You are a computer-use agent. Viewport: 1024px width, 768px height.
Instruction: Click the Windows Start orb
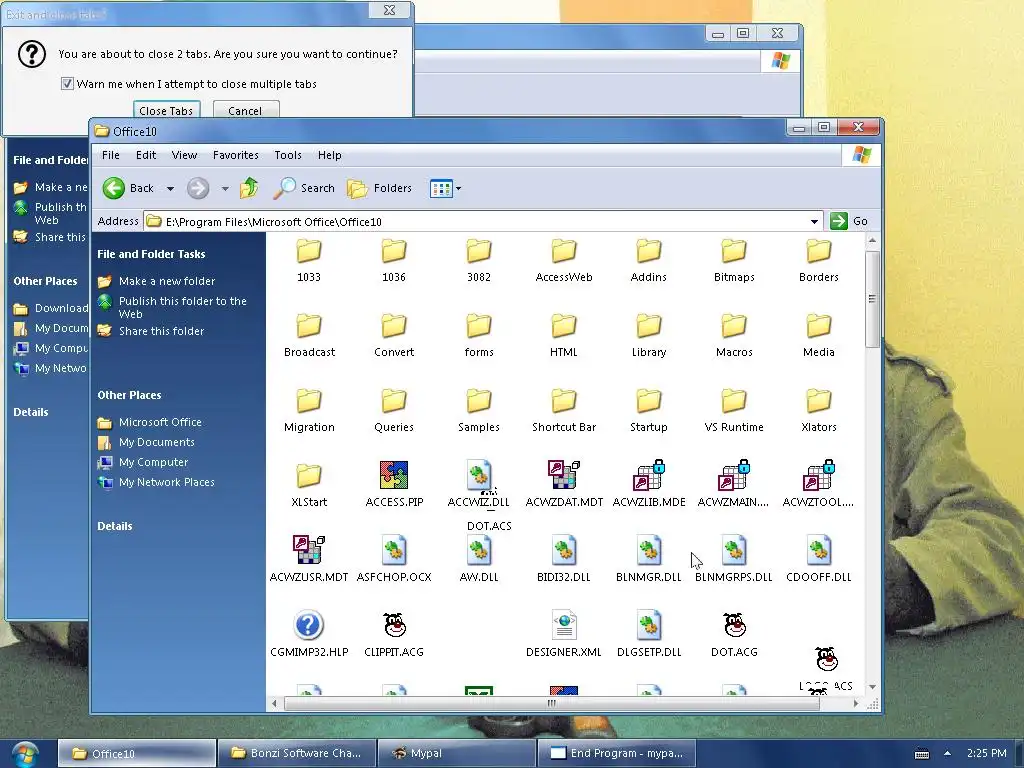point(25,754)
